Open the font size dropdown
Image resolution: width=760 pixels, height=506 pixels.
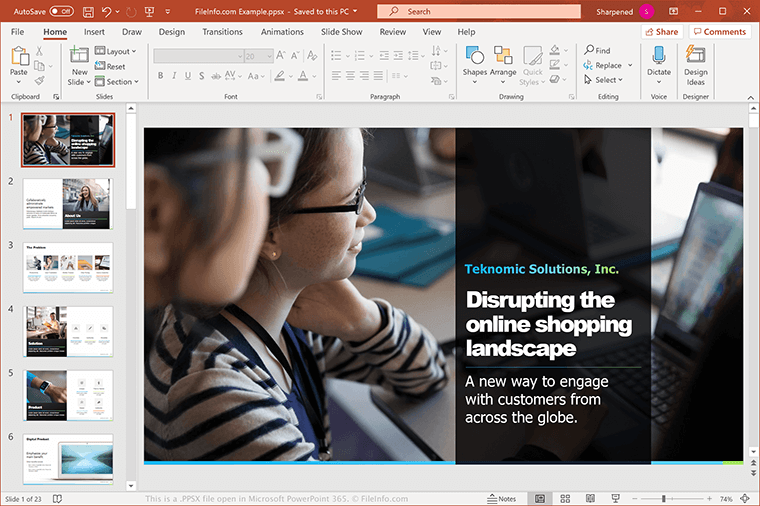pyautogui.click(x=269, y=56)
